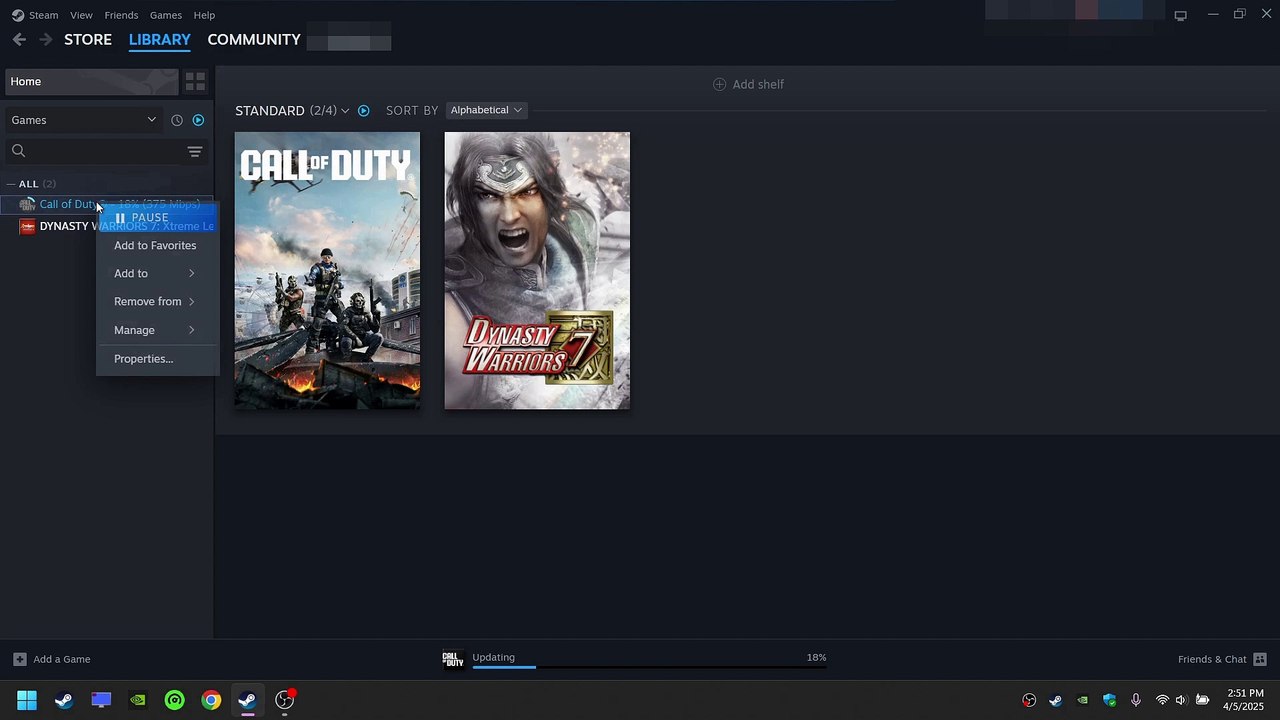Open the Windows Start menu

27,700
